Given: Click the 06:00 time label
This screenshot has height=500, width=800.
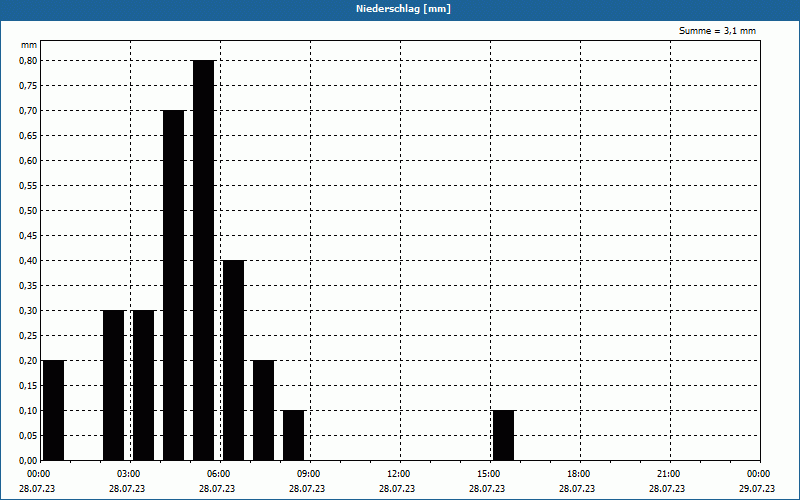Looking at the screenshot, I should pyautogui.click(x=218, y=474).
